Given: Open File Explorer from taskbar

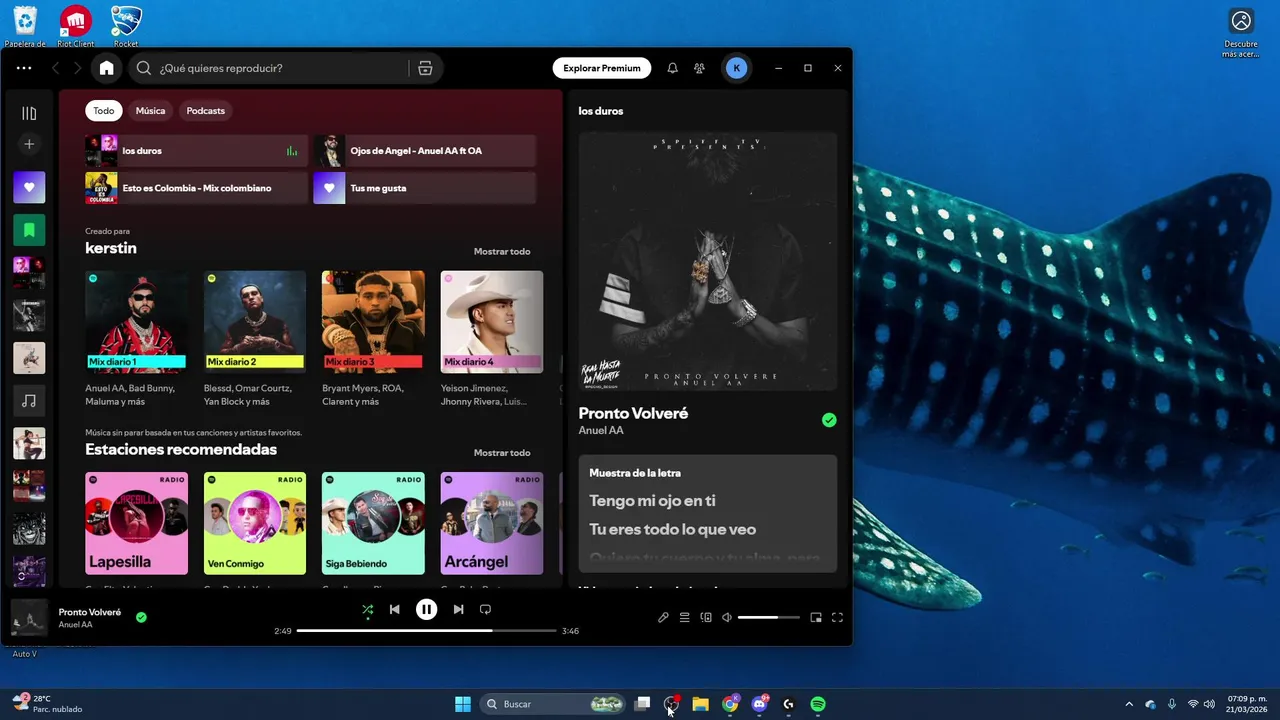Looking at the screenshot, I should coord(700,704).
